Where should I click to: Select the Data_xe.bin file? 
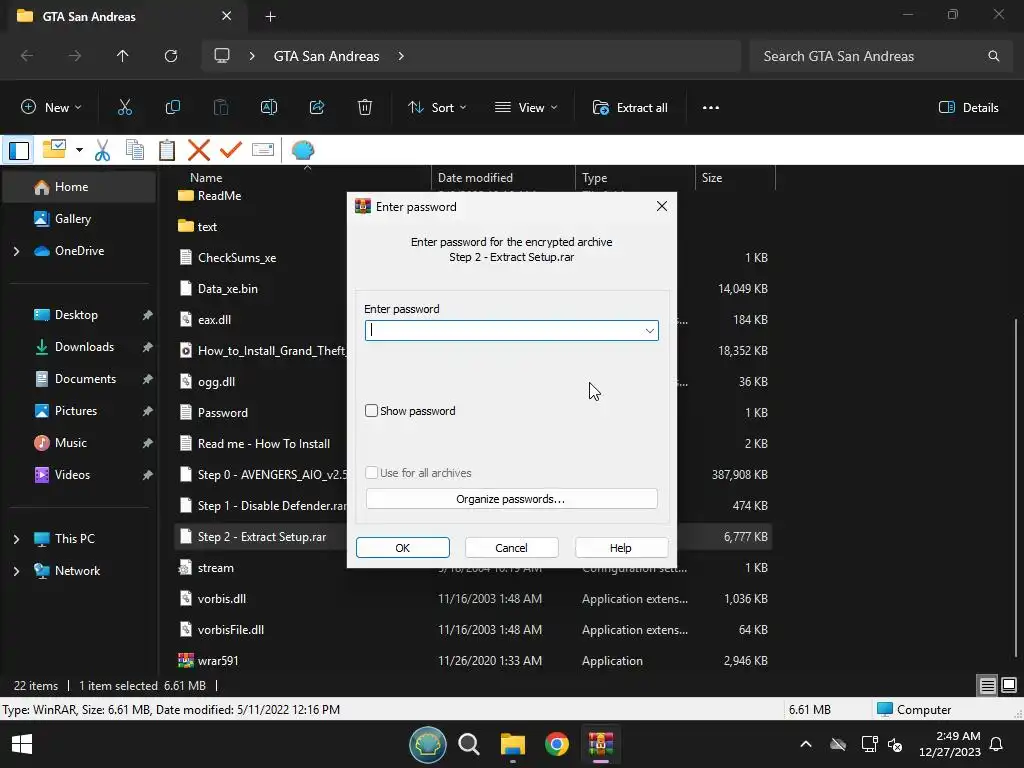click(x=228, y=289)
